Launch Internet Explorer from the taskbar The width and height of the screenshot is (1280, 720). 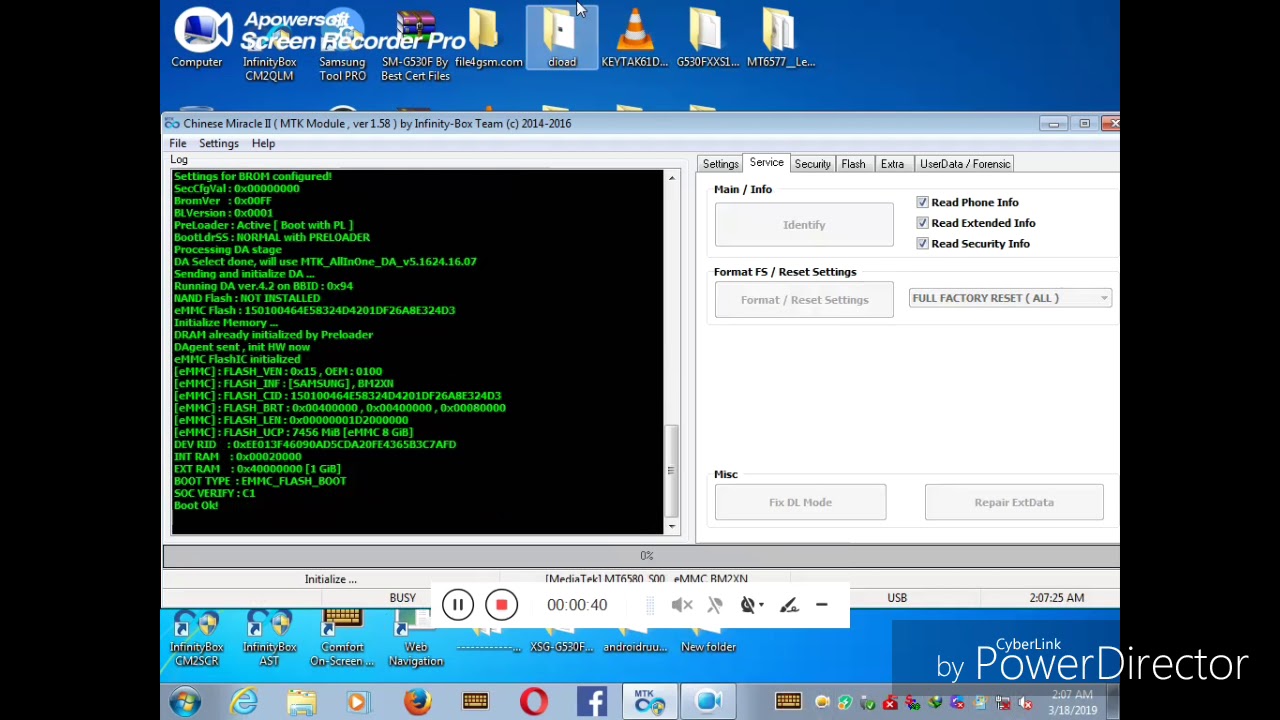[x=244, y=702]
